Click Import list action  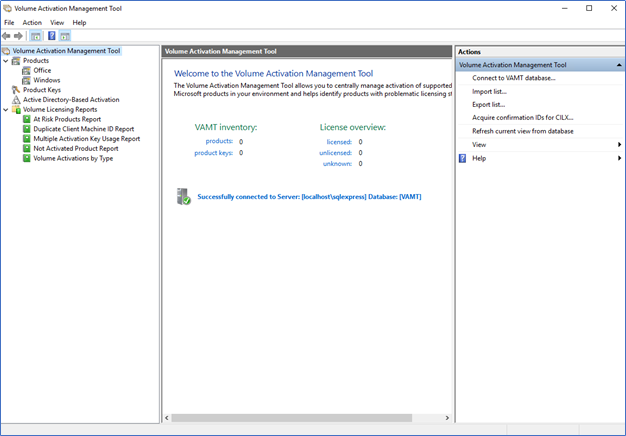tap(489, 91)
